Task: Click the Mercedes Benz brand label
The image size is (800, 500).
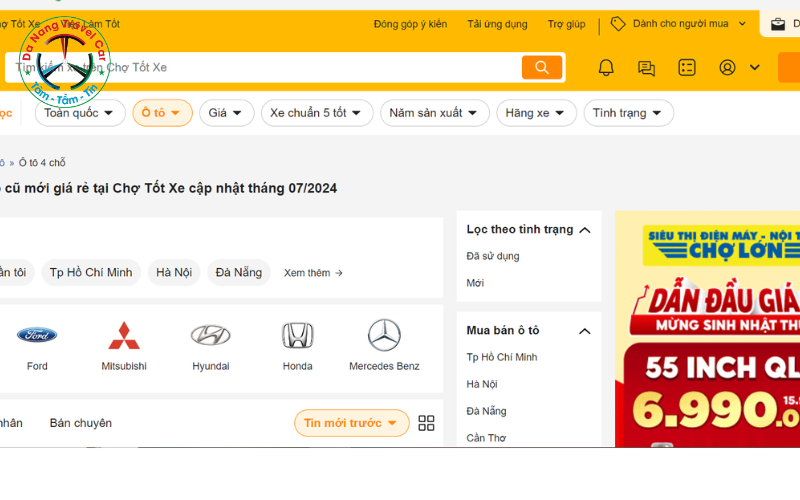Action: [x=384, y=366]
